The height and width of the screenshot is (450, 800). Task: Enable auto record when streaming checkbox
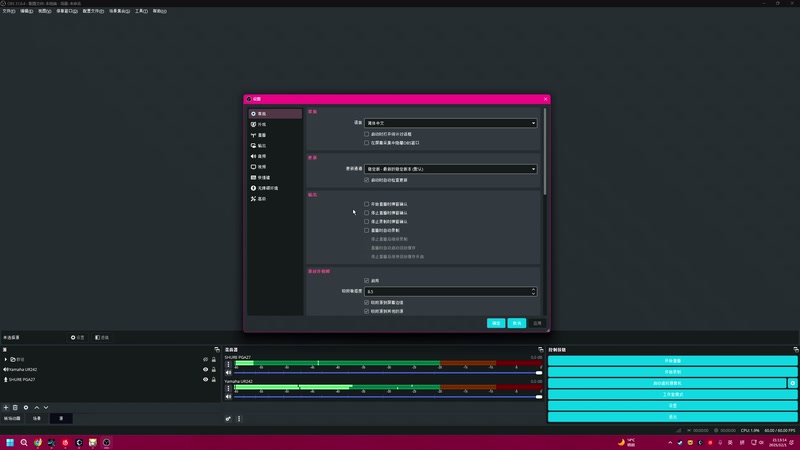[x=366, y=230]
